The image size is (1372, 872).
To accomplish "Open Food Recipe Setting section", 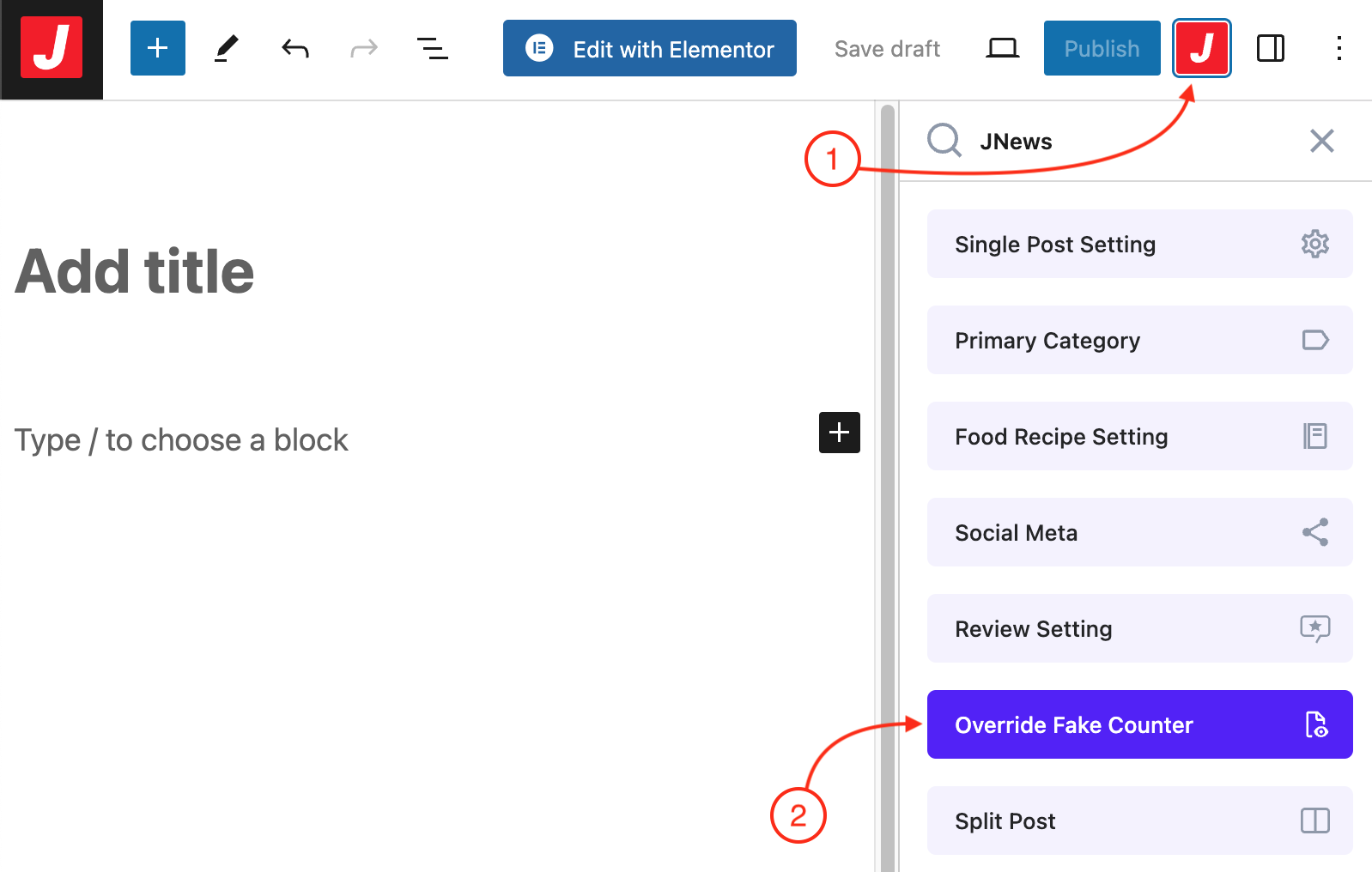I will click(1139, 437).
